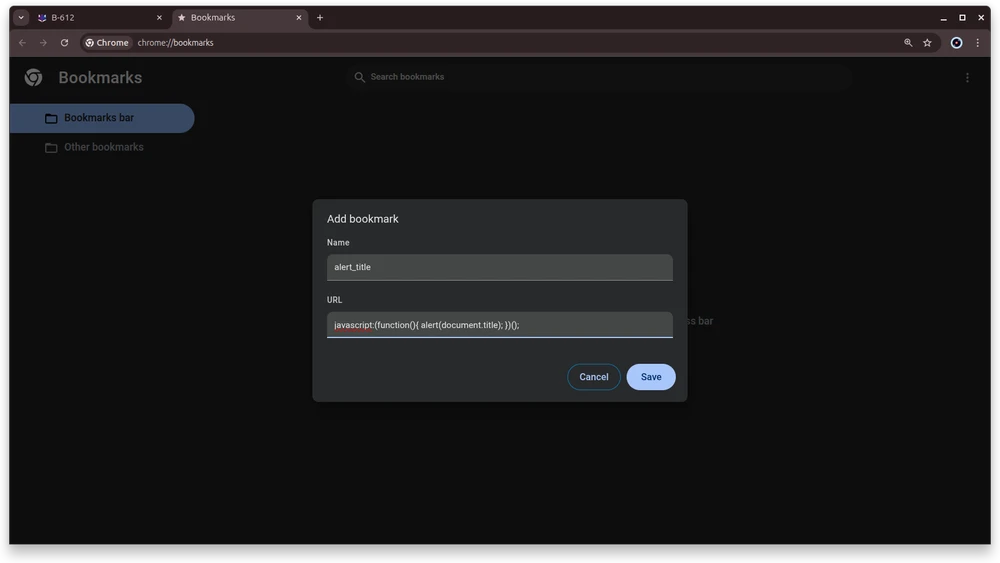The width and height of the screenshot is (1000, 563).
Task: Click the Save button in Add bookmark dialog
Action: pyautogui.click(x=650, y=377)
